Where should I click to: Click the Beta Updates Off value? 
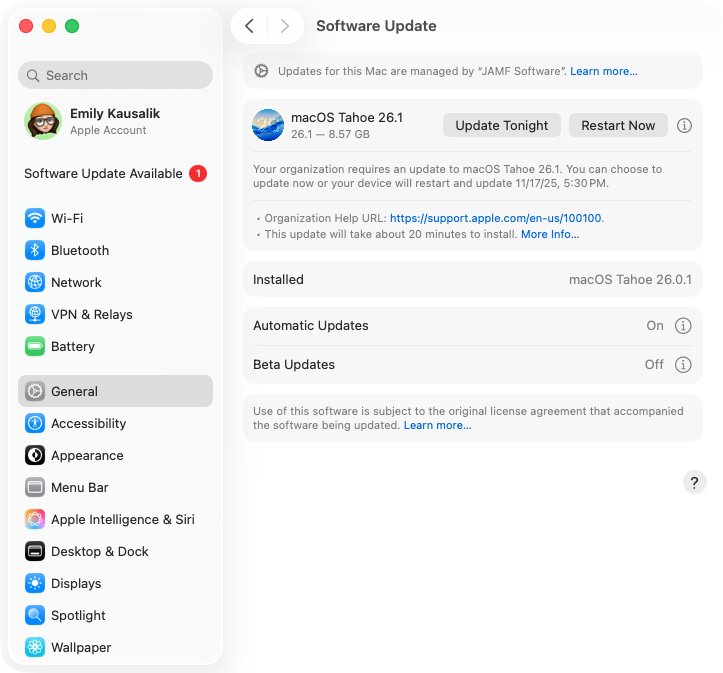(654, 365)
